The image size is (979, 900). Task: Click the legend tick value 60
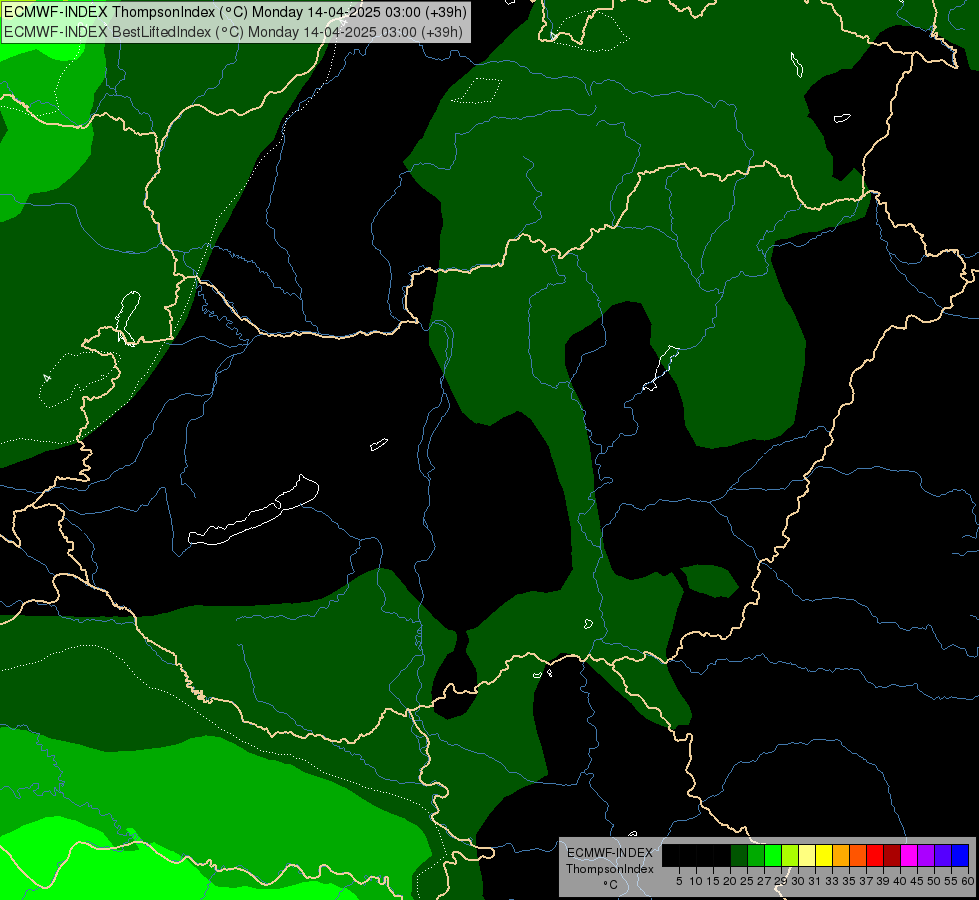point(968,881)
